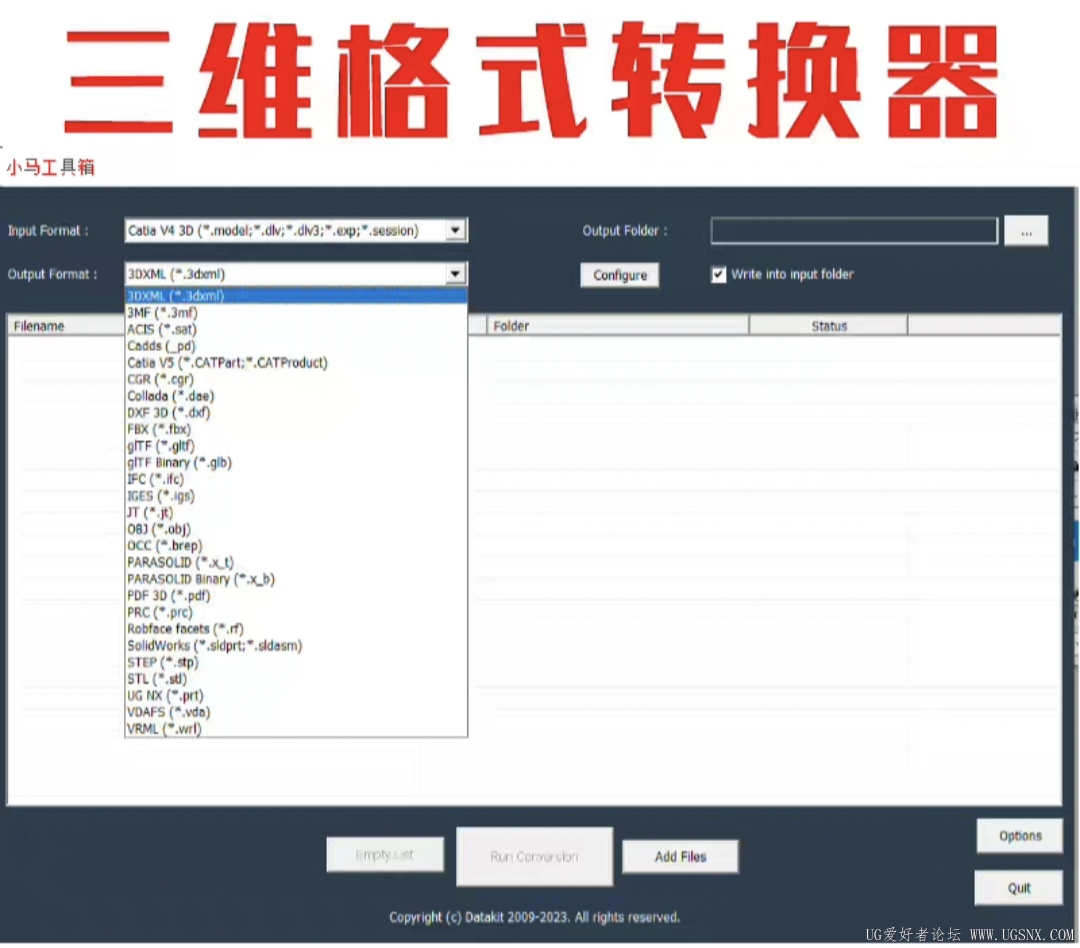Choose 3MF (*.3mf) output format
The image size is (1080, 948).
click(x=295, y=313)
